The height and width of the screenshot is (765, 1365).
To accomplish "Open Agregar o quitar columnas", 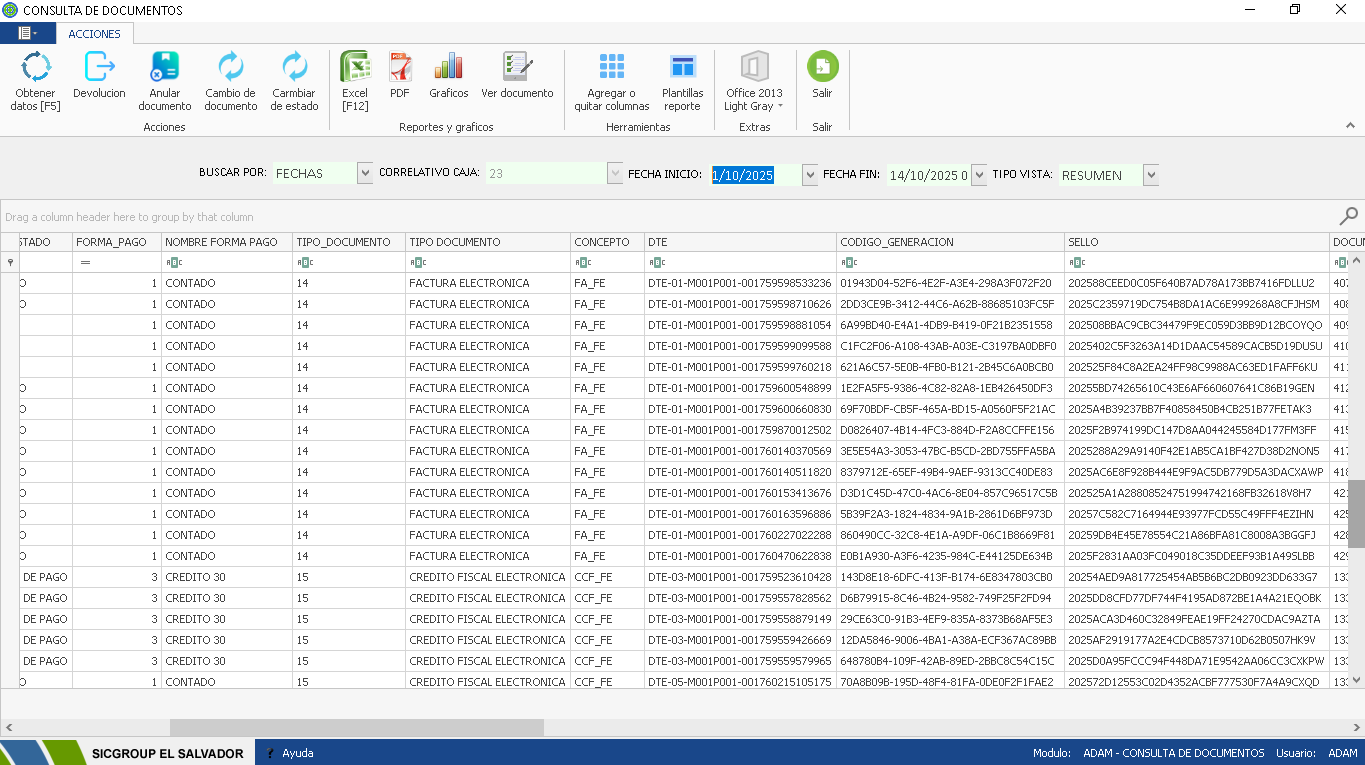I will coord(611,67).
